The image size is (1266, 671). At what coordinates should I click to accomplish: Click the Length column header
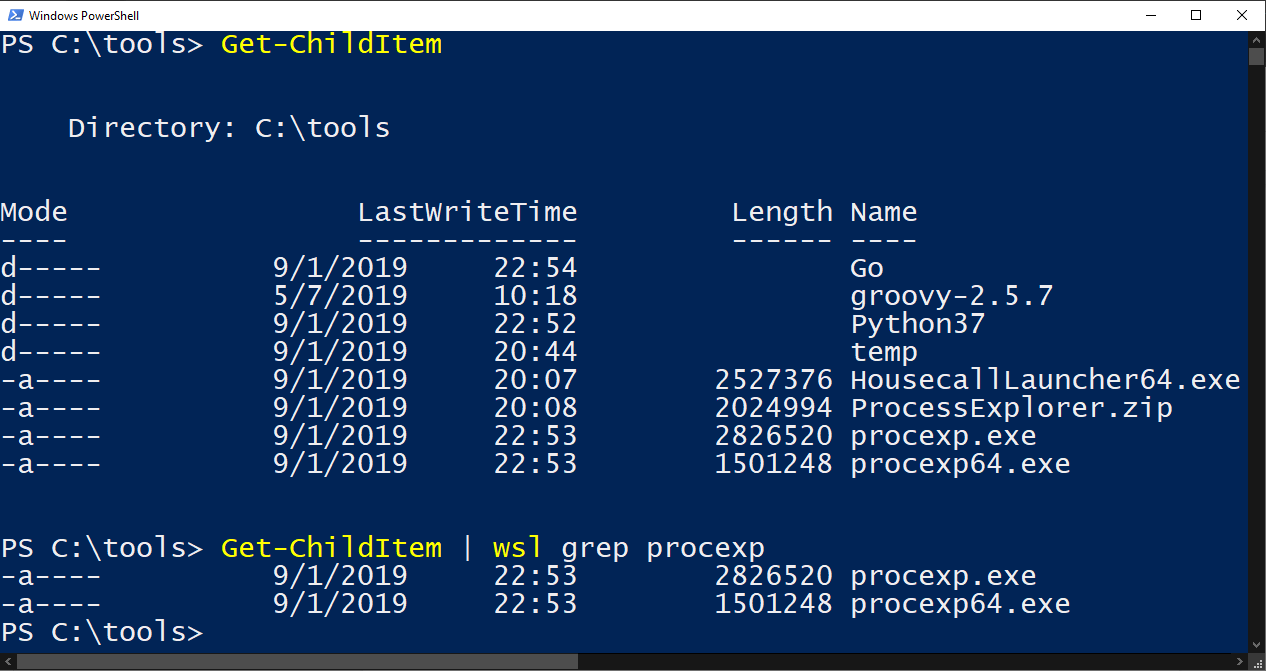click(x=783, y=211)
